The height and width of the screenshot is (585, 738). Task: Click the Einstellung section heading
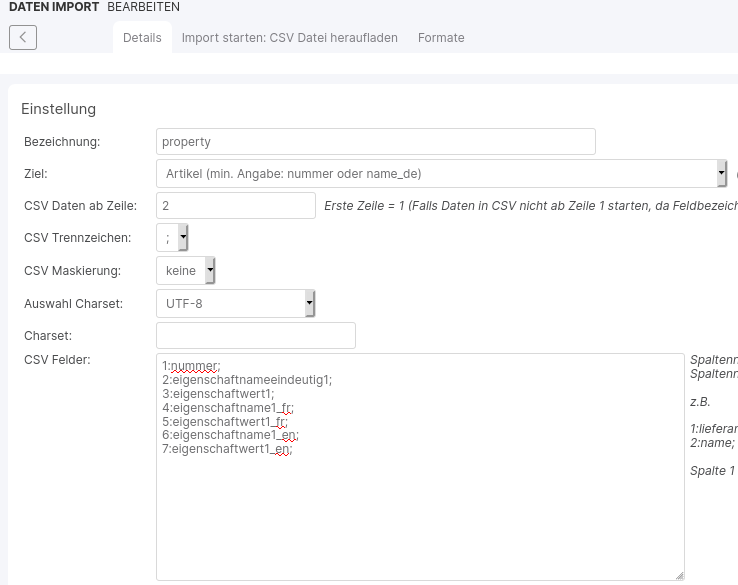click(x=58, y=109)
